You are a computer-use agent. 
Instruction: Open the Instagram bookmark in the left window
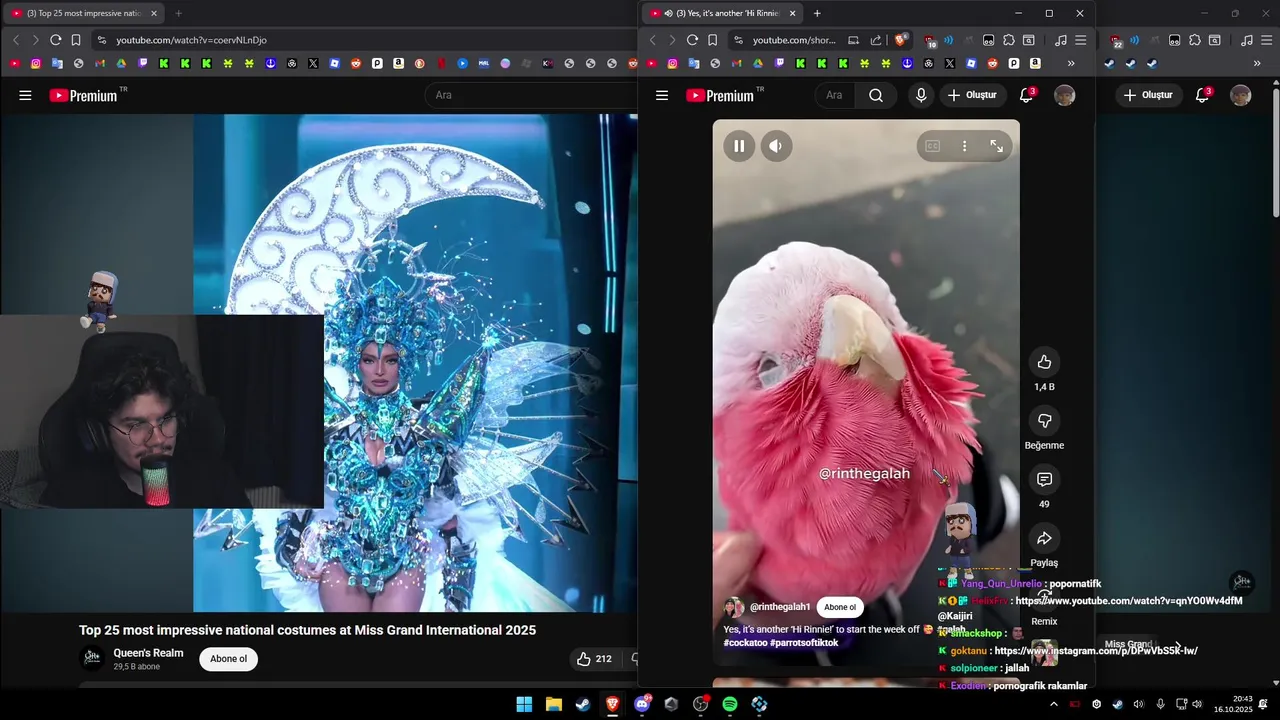tap(35, 63)
